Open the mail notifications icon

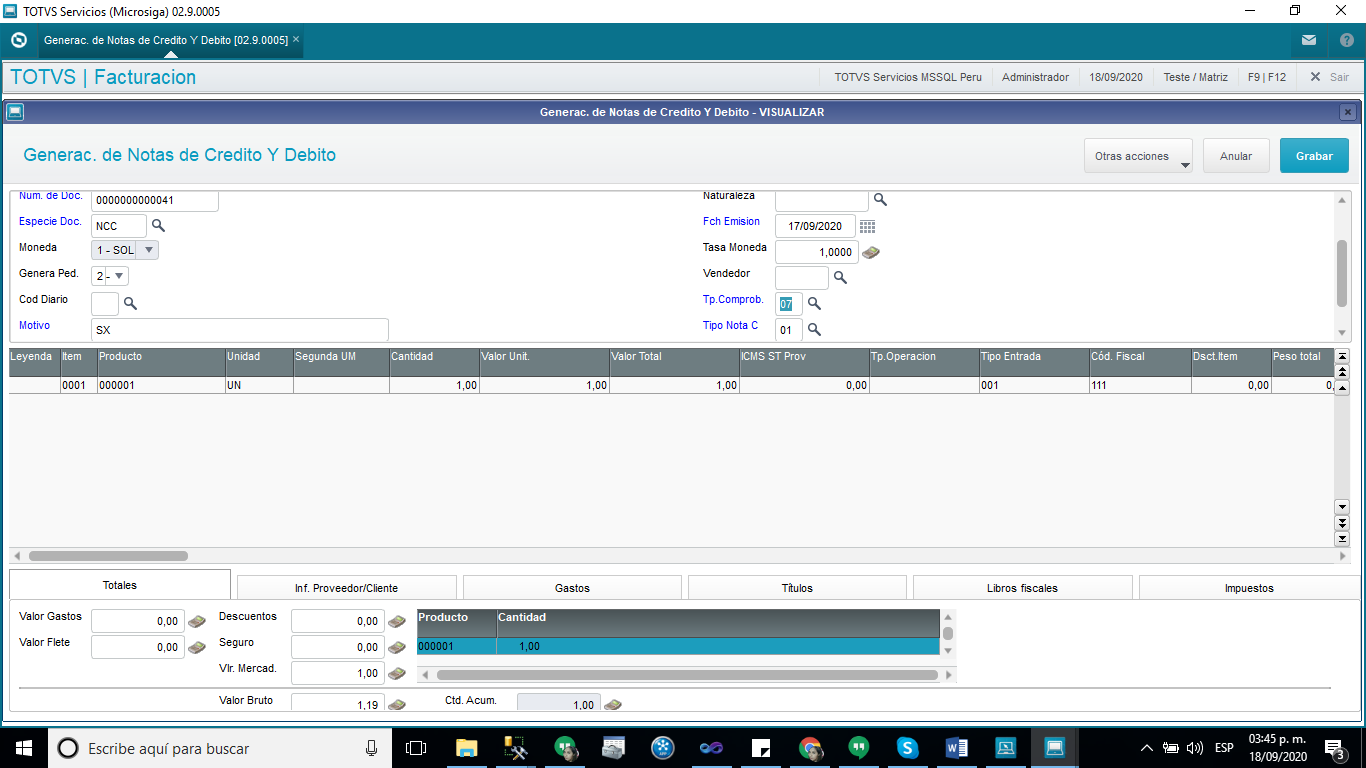click(x=1309, y=40)
